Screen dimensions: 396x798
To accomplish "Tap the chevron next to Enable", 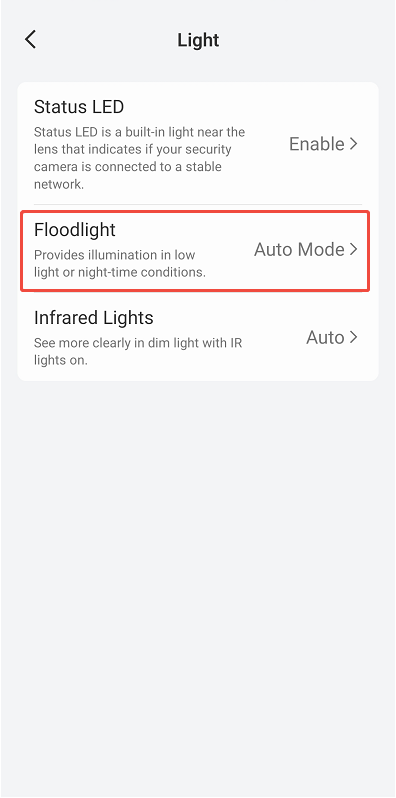I will point(354,144).
